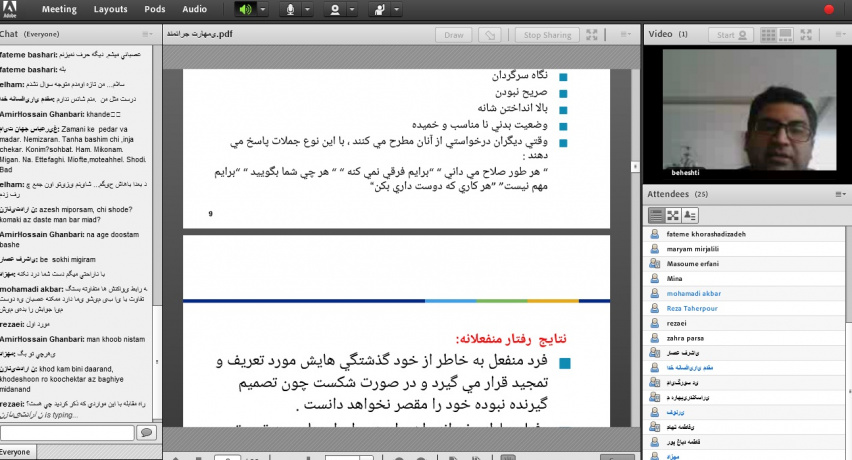Click the chat message input field

[67, 433]
